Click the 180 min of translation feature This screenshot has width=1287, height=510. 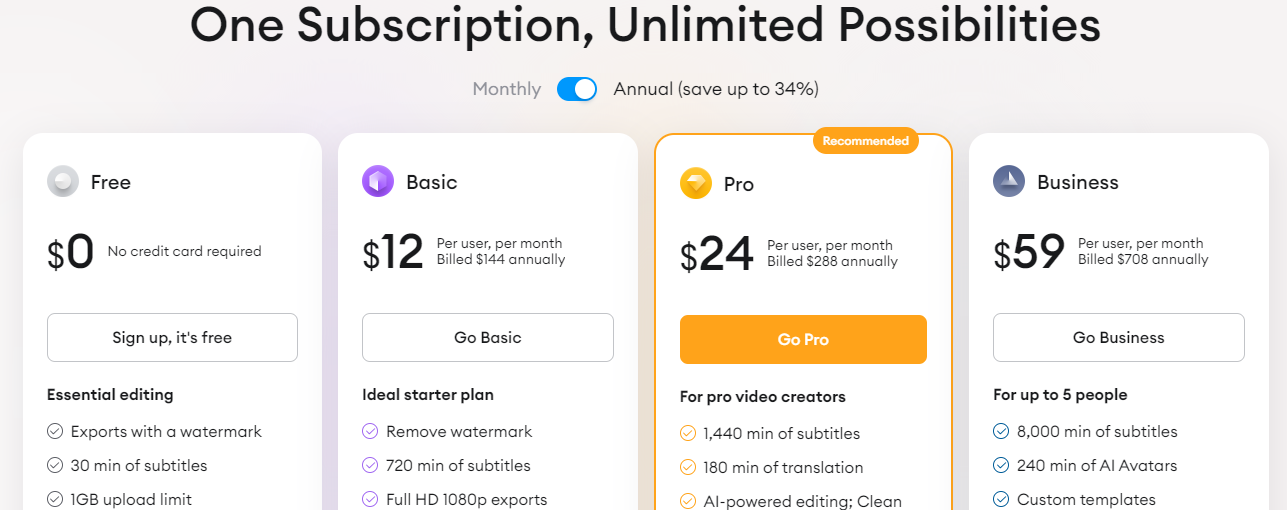[783, 468]
